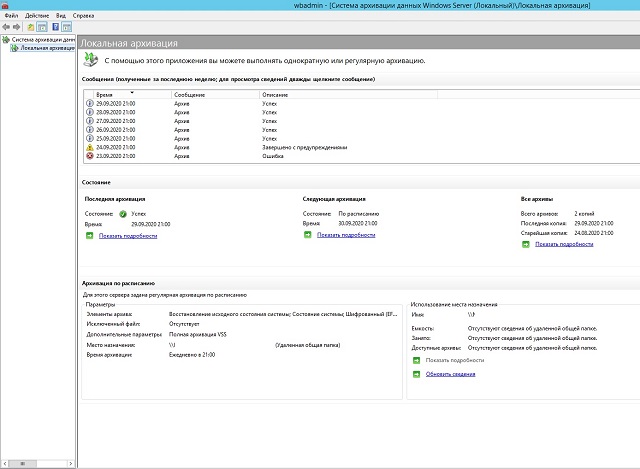Click the error icon for 23.09.2020 entry
640x469 pixels.
(90, 156)
